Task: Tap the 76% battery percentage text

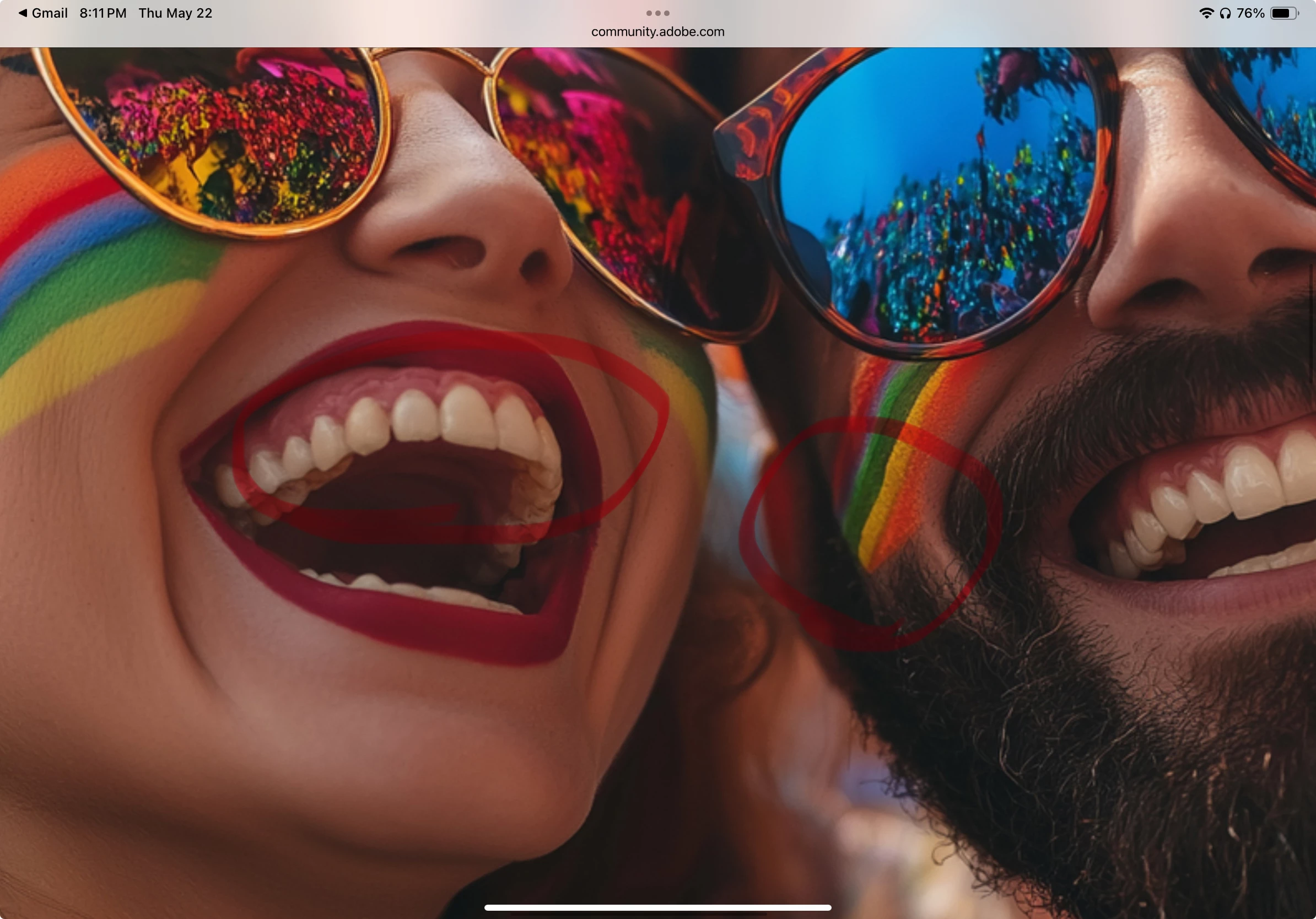Action: (1250, 13)
